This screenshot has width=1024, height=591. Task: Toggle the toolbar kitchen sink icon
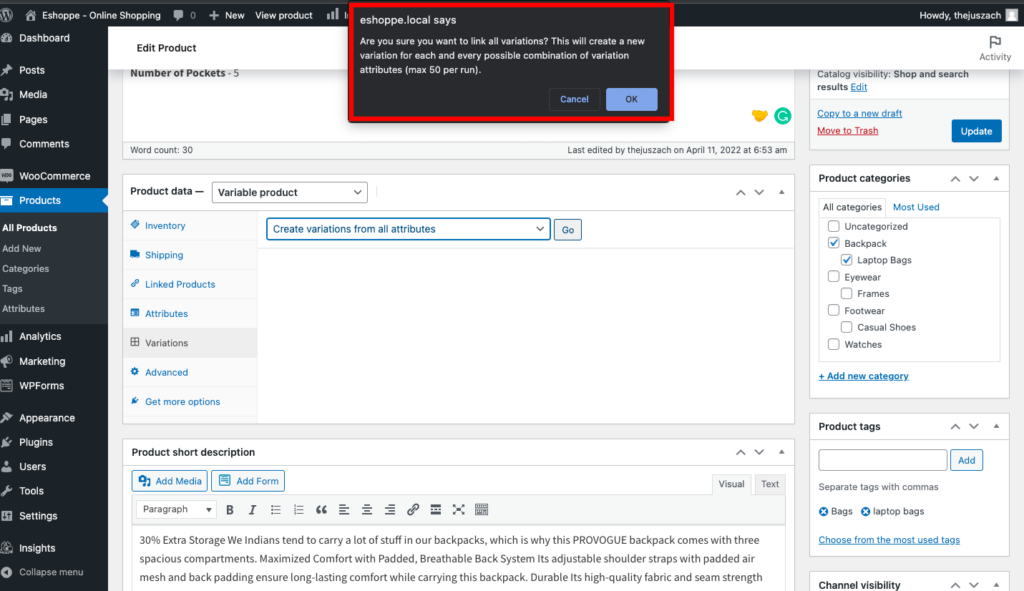[481, 509]
